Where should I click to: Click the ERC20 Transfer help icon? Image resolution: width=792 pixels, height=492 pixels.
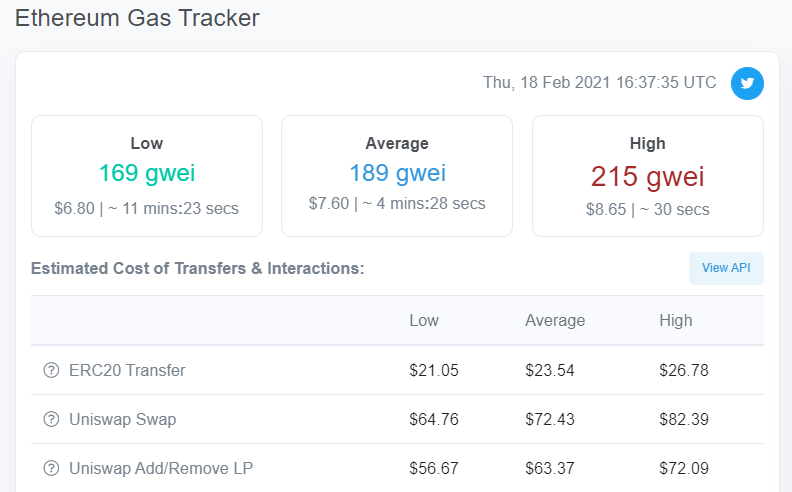tap(51, 370)
